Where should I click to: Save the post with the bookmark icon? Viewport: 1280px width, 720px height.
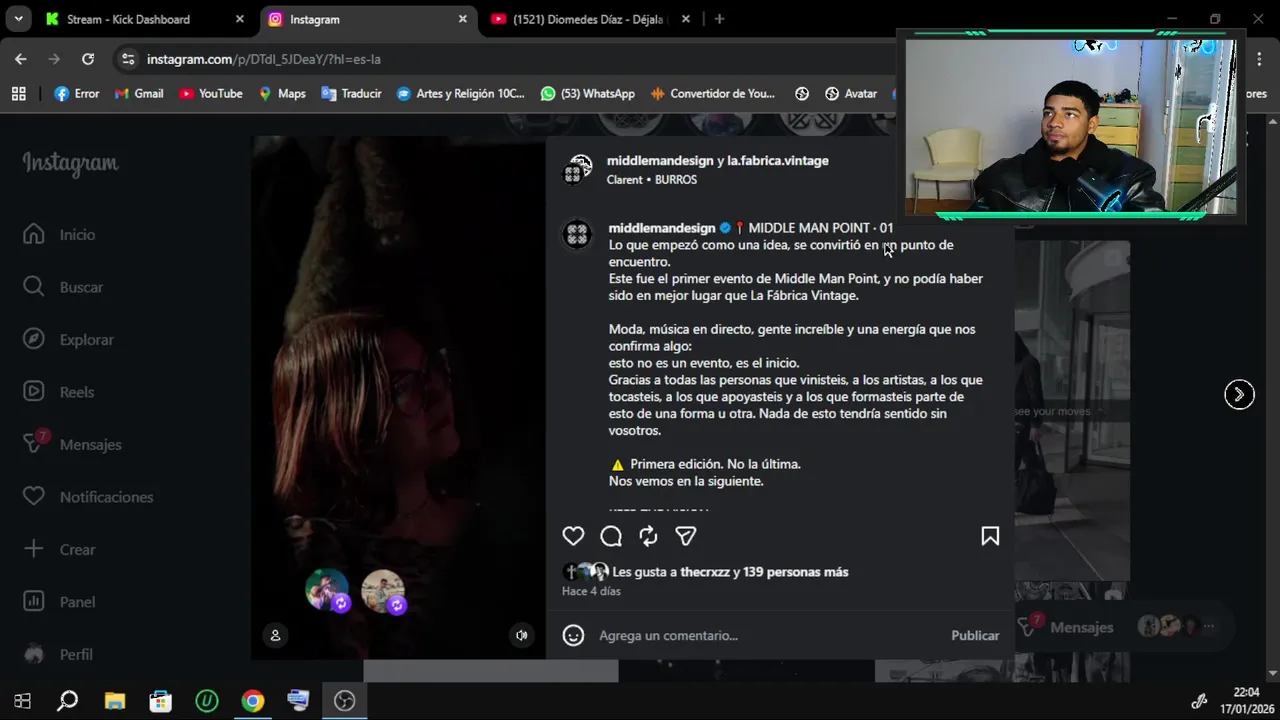tap(990, 536)
